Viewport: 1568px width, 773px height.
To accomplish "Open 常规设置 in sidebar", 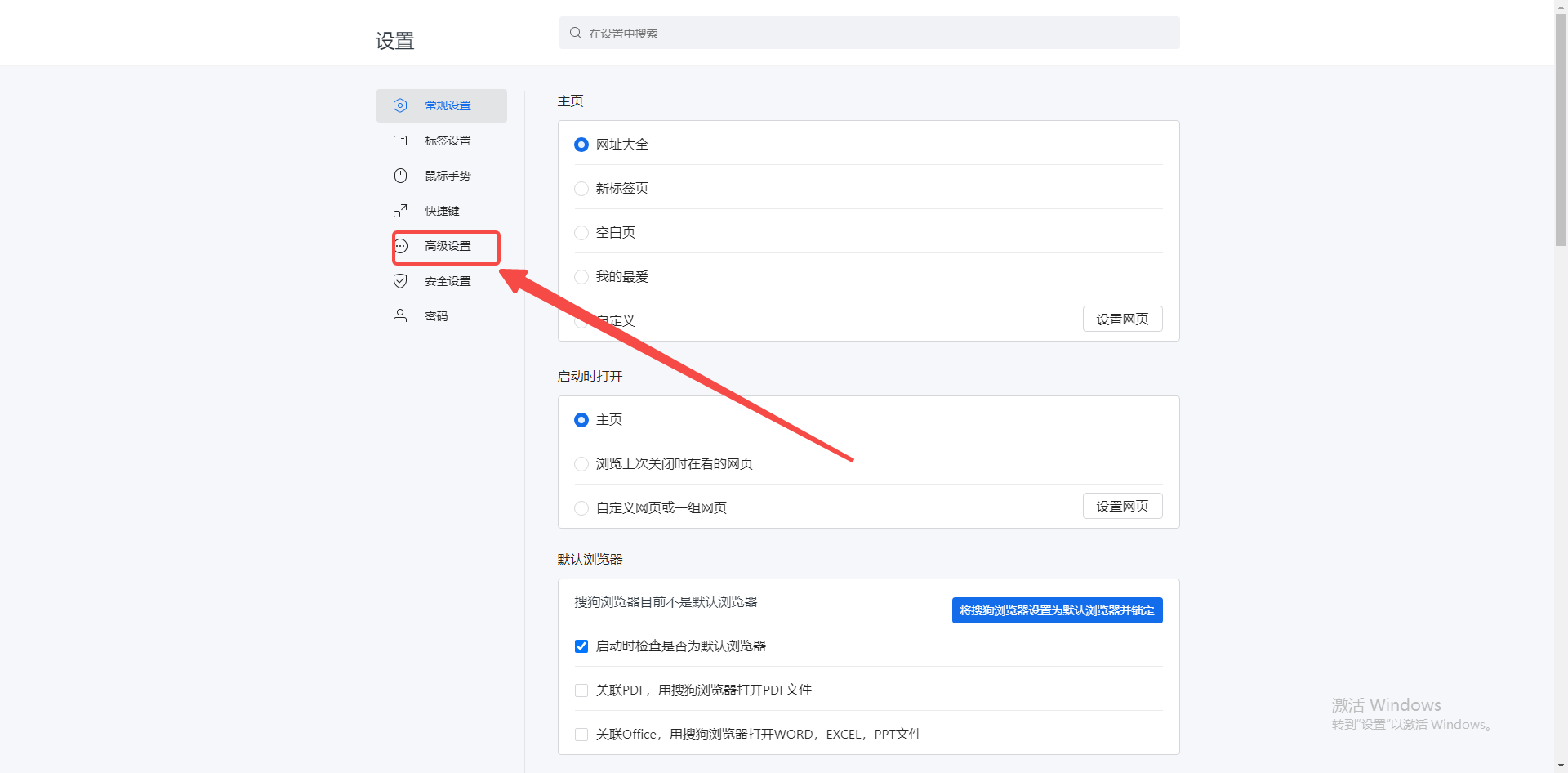I will 442,105.
